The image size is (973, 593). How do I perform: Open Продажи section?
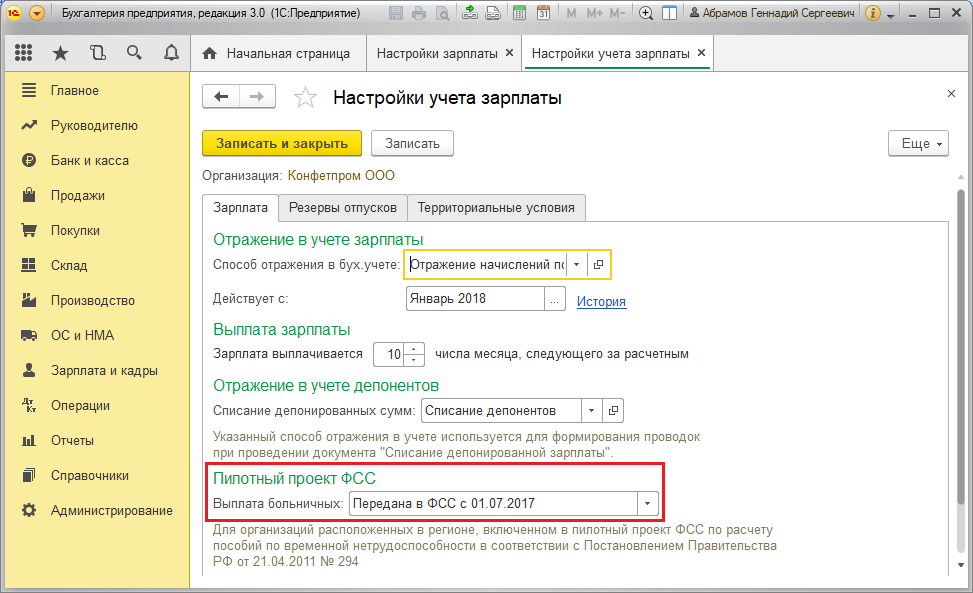(x=97, y=195)
